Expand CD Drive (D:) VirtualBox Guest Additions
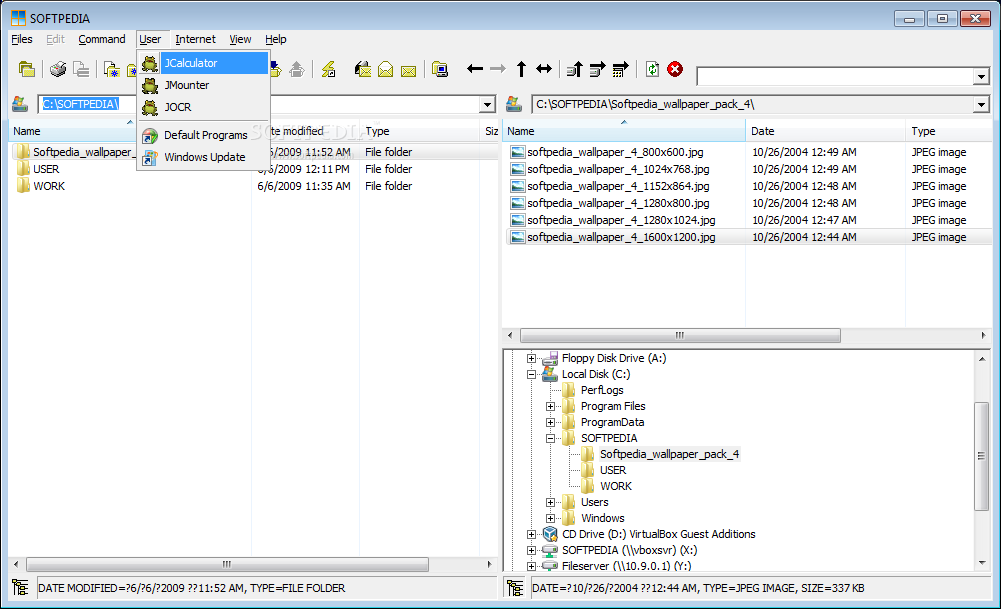Viewport: 1001px width, 609px height. (531, 534)
